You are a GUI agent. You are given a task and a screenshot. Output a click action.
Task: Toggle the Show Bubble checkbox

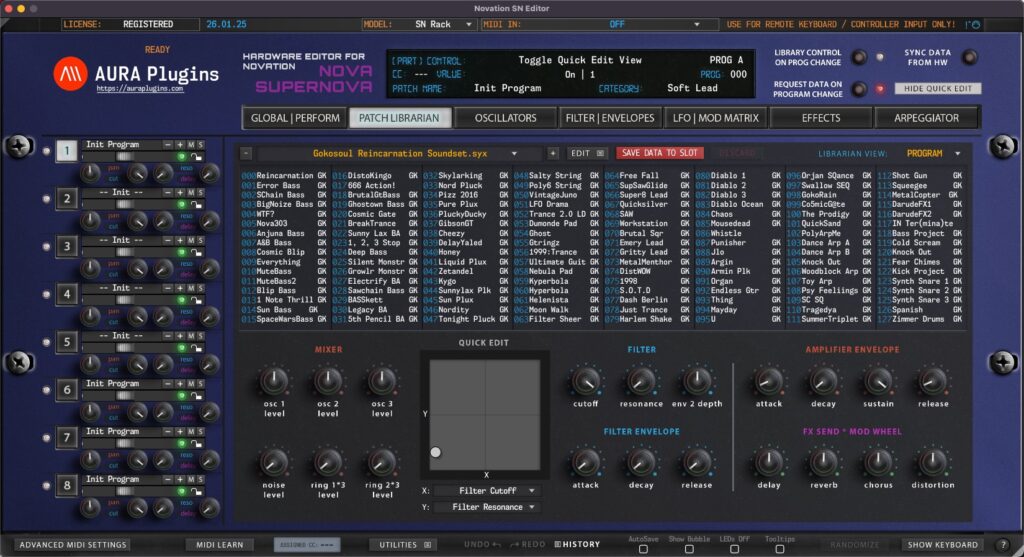689,549
